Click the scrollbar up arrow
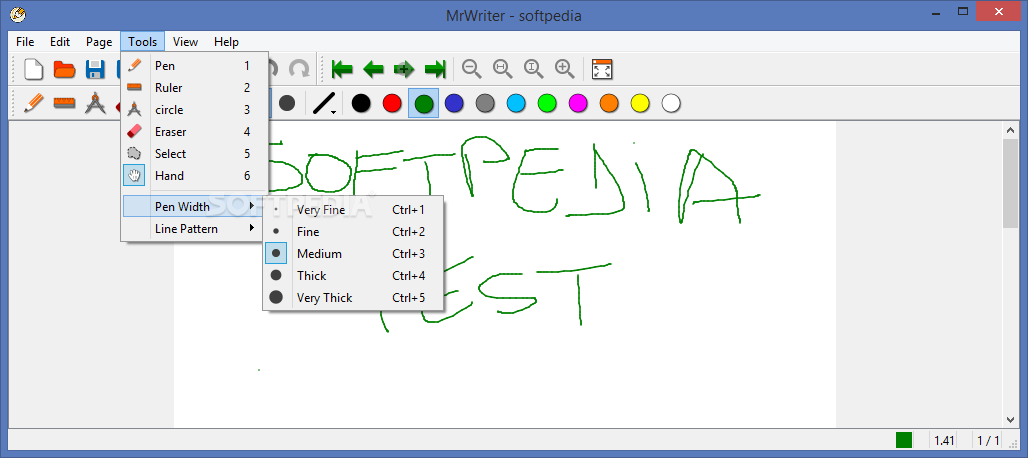The image size is (1028, 458). point(1010,129)
